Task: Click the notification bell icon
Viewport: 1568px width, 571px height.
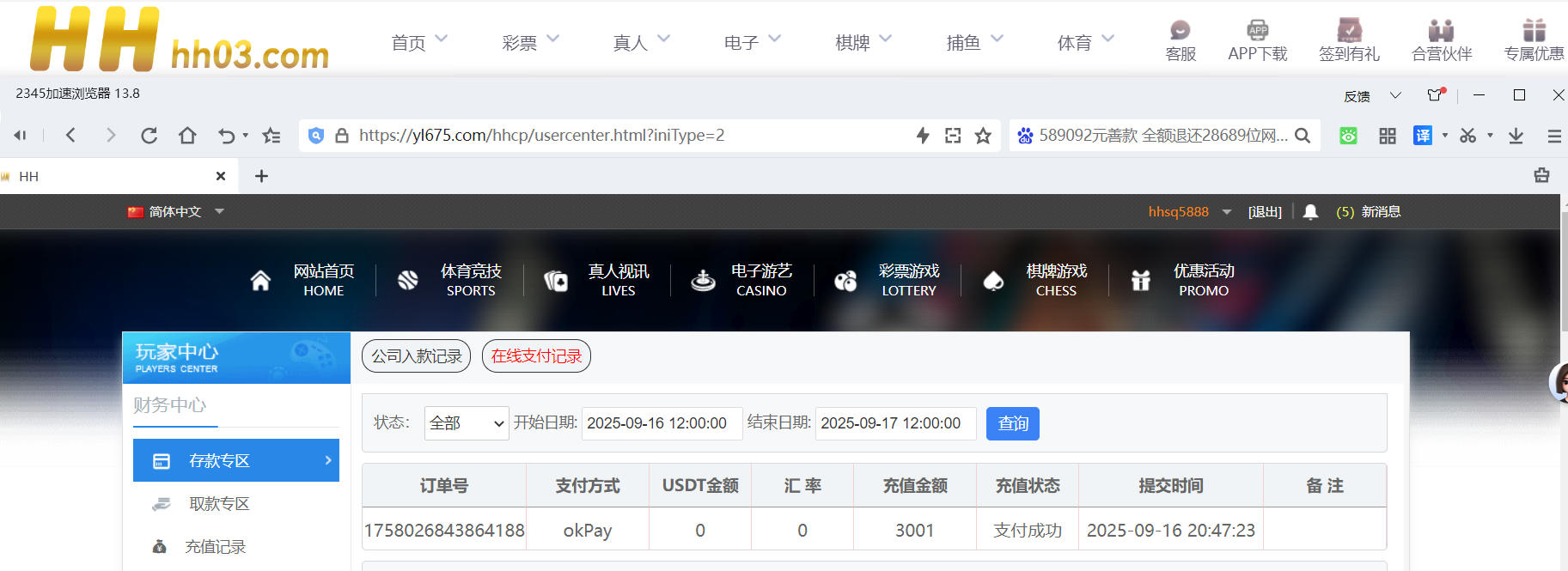Action: tap(1310, 212)
